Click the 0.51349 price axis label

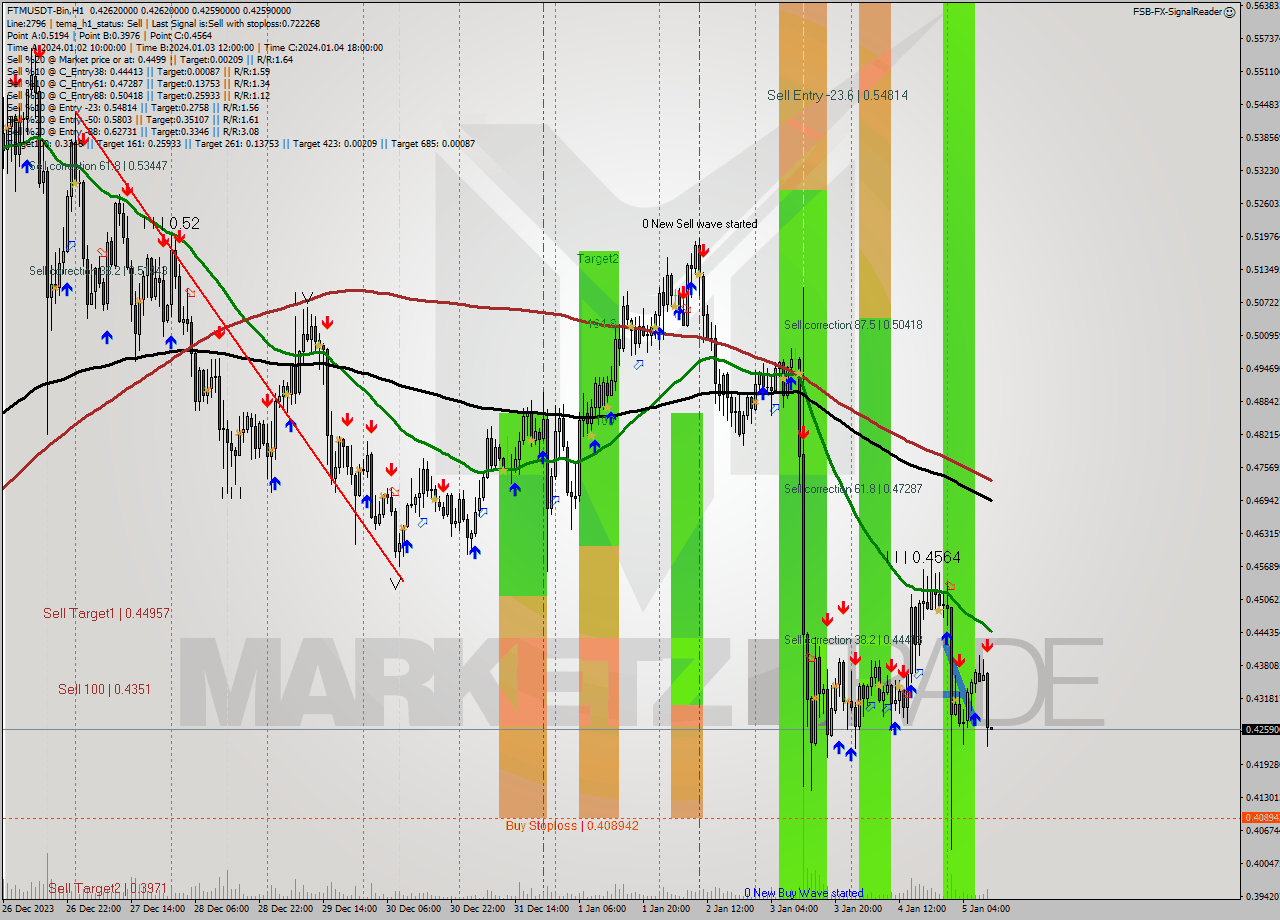1261,269
